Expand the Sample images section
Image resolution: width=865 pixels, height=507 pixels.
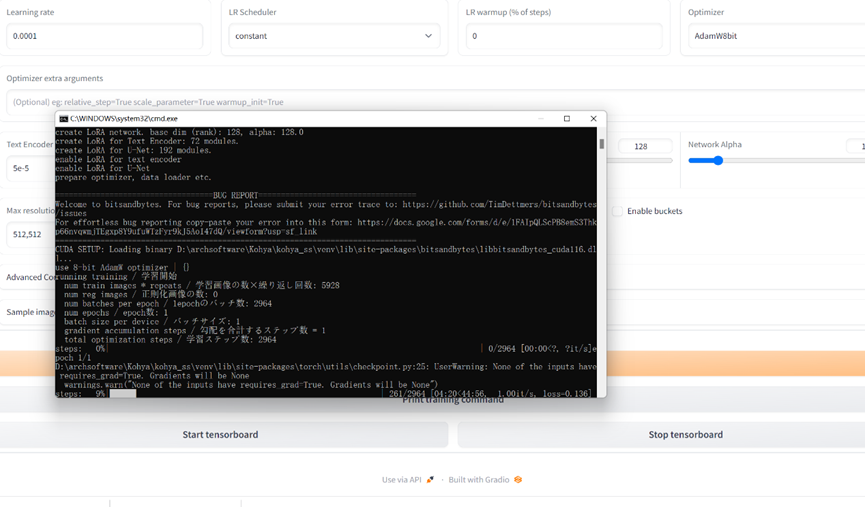point(30,312)
